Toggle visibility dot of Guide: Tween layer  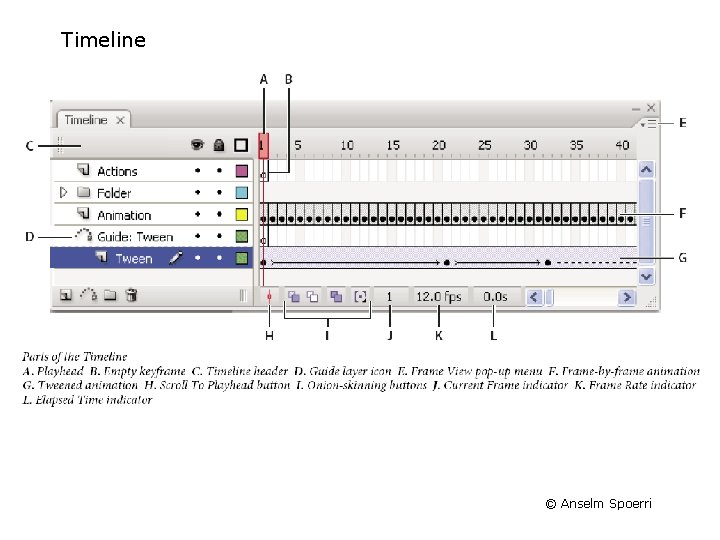[197, 236]
